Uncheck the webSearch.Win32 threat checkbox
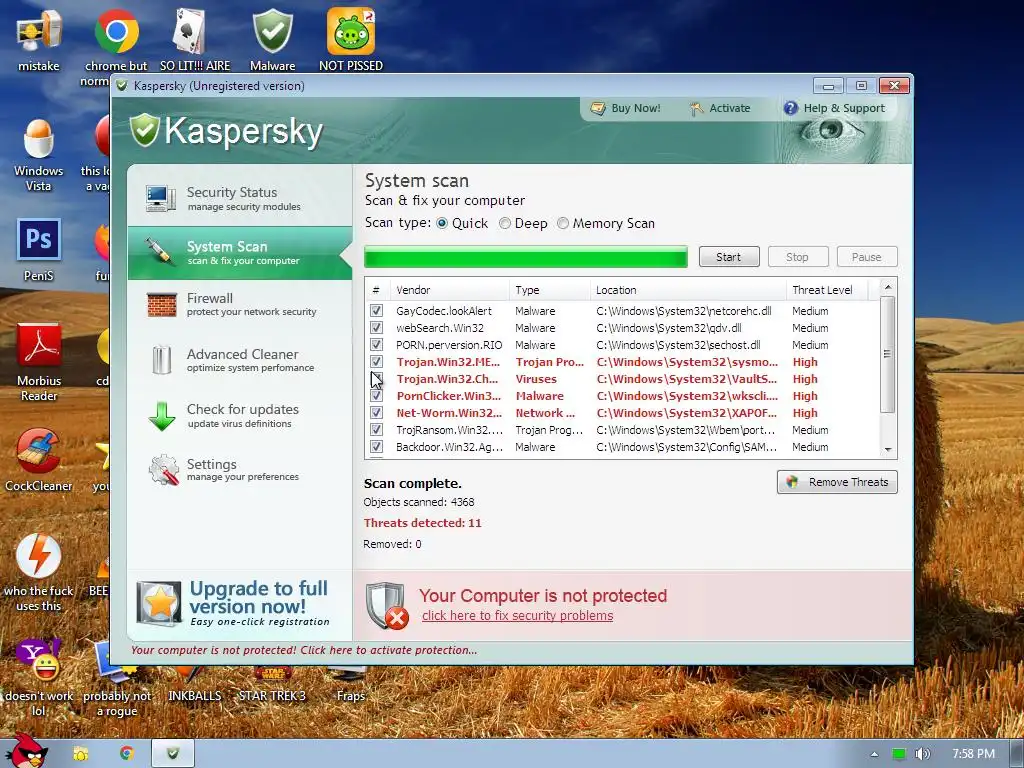The image size is (1024, 768). [376, 327]
